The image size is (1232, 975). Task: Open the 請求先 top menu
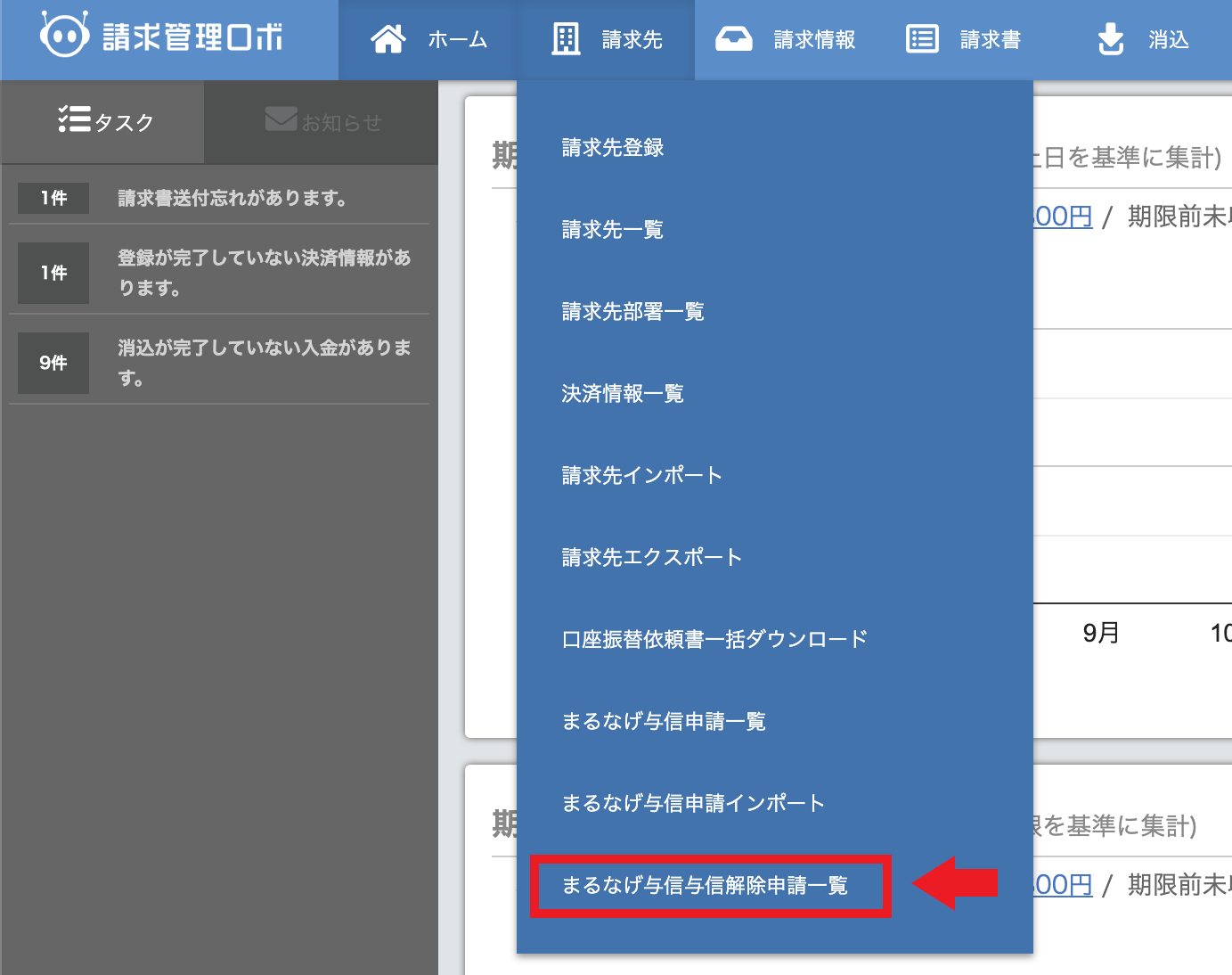(x=606, y=40)
